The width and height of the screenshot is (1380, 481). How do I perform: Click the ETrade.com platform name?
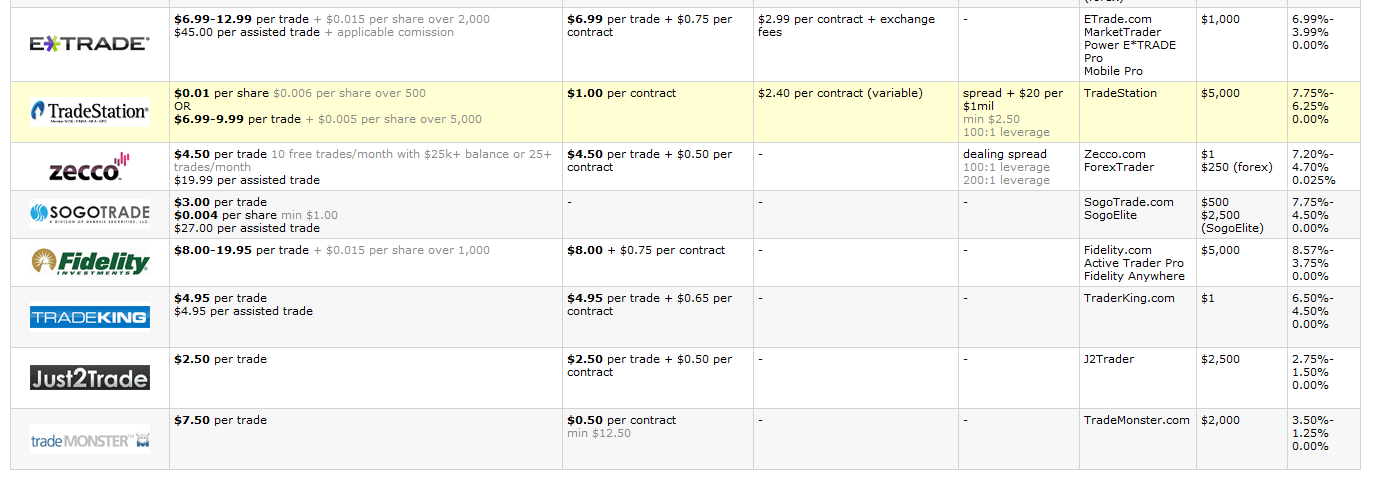[x=1117, y=19]
